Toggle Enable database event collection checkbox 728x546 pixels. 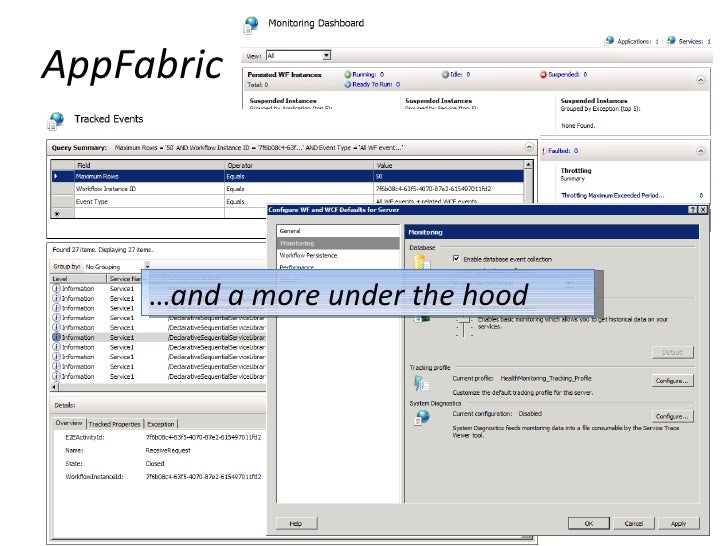[x=456, y=259]
